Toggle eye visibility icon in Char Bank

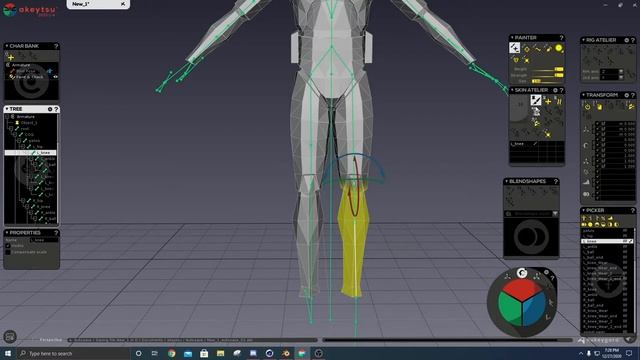56,77
